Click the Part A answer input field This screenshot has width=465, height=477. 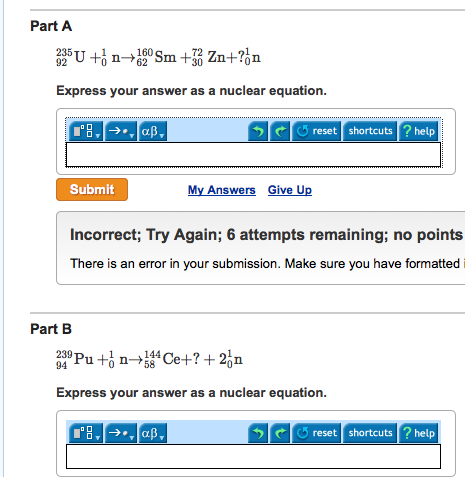click(x=253, y=154)
